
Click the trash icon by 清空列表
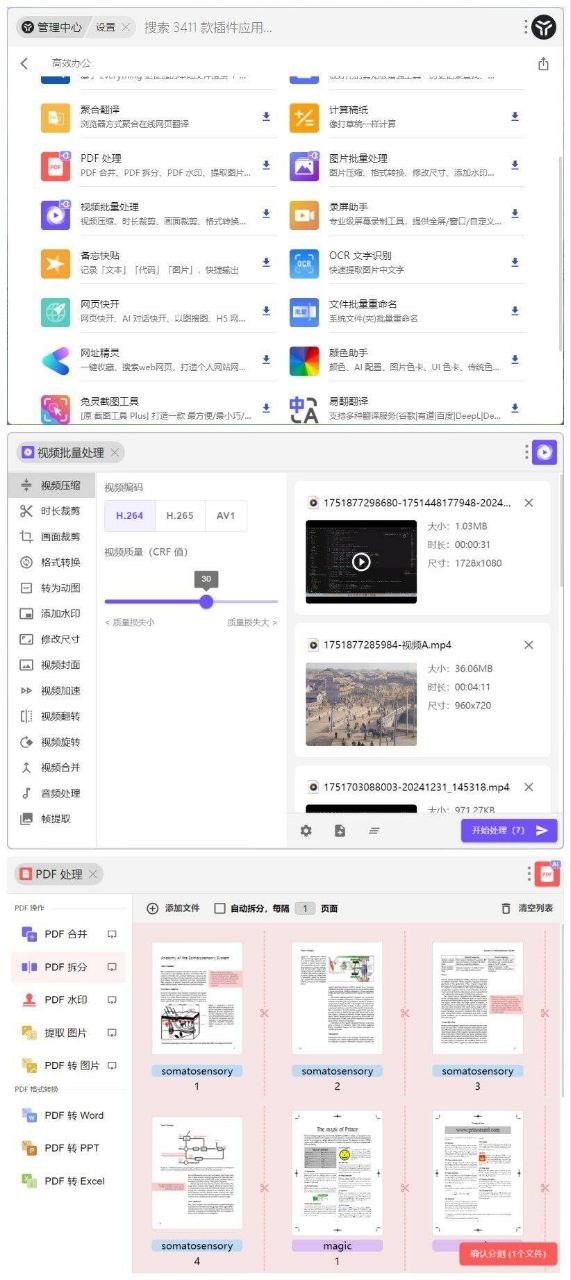pyautogui.click(x=506, y=908)
